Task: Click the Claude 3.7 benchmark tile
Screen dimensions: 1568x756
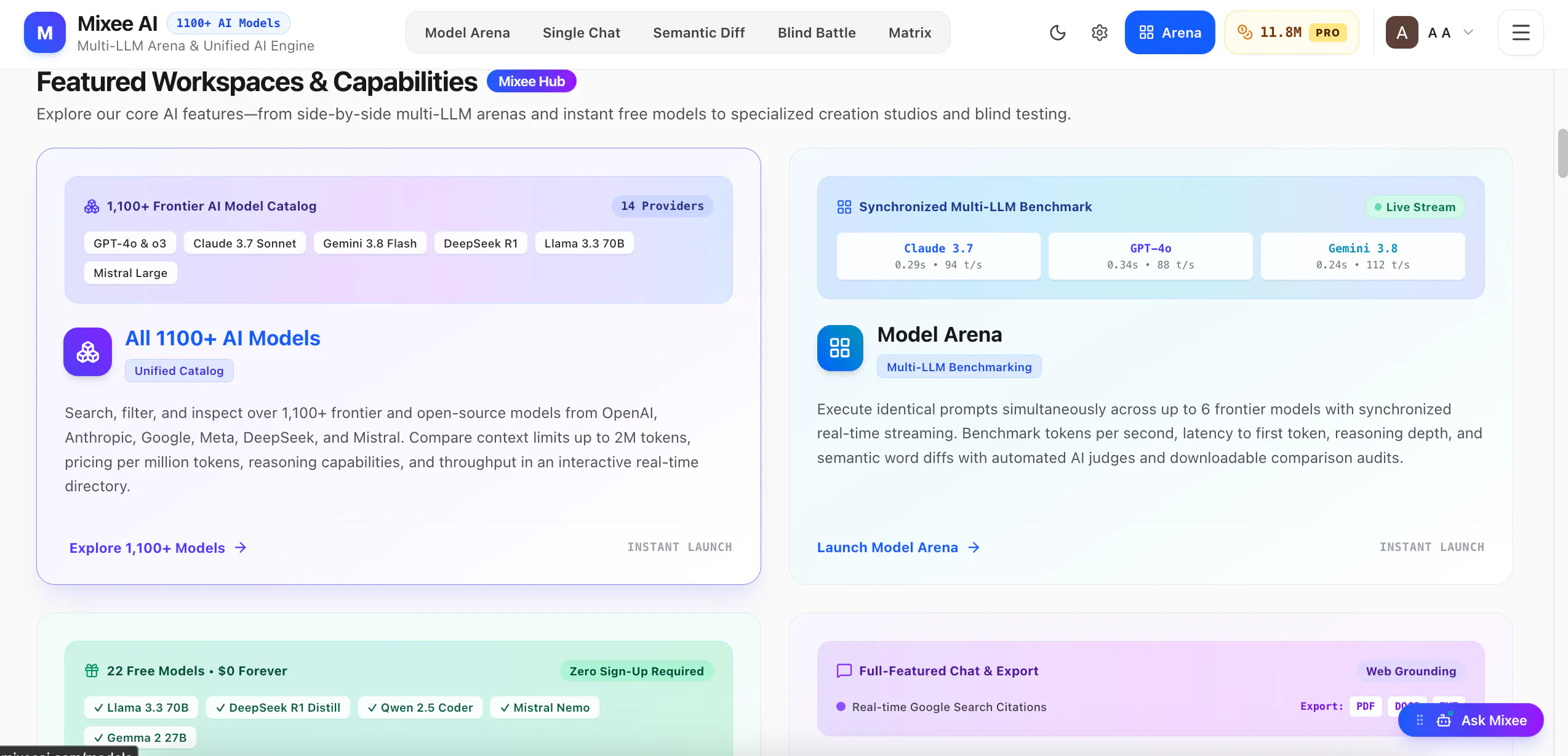Action: click(938, 256)
